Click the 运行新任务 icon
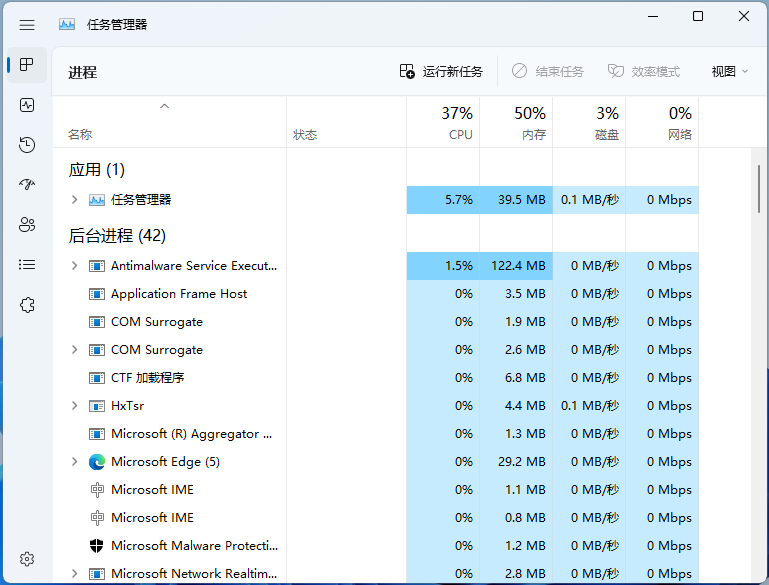This screenshot has height=585, width=769. 407,72
